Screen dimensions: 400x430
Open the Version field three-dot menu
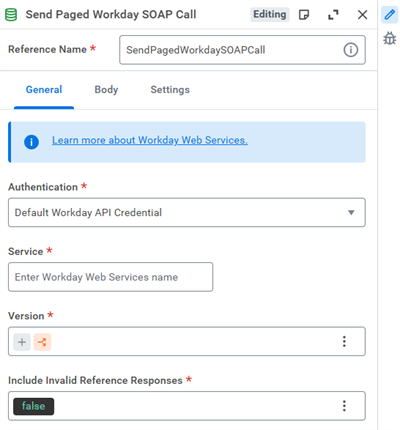344,341
